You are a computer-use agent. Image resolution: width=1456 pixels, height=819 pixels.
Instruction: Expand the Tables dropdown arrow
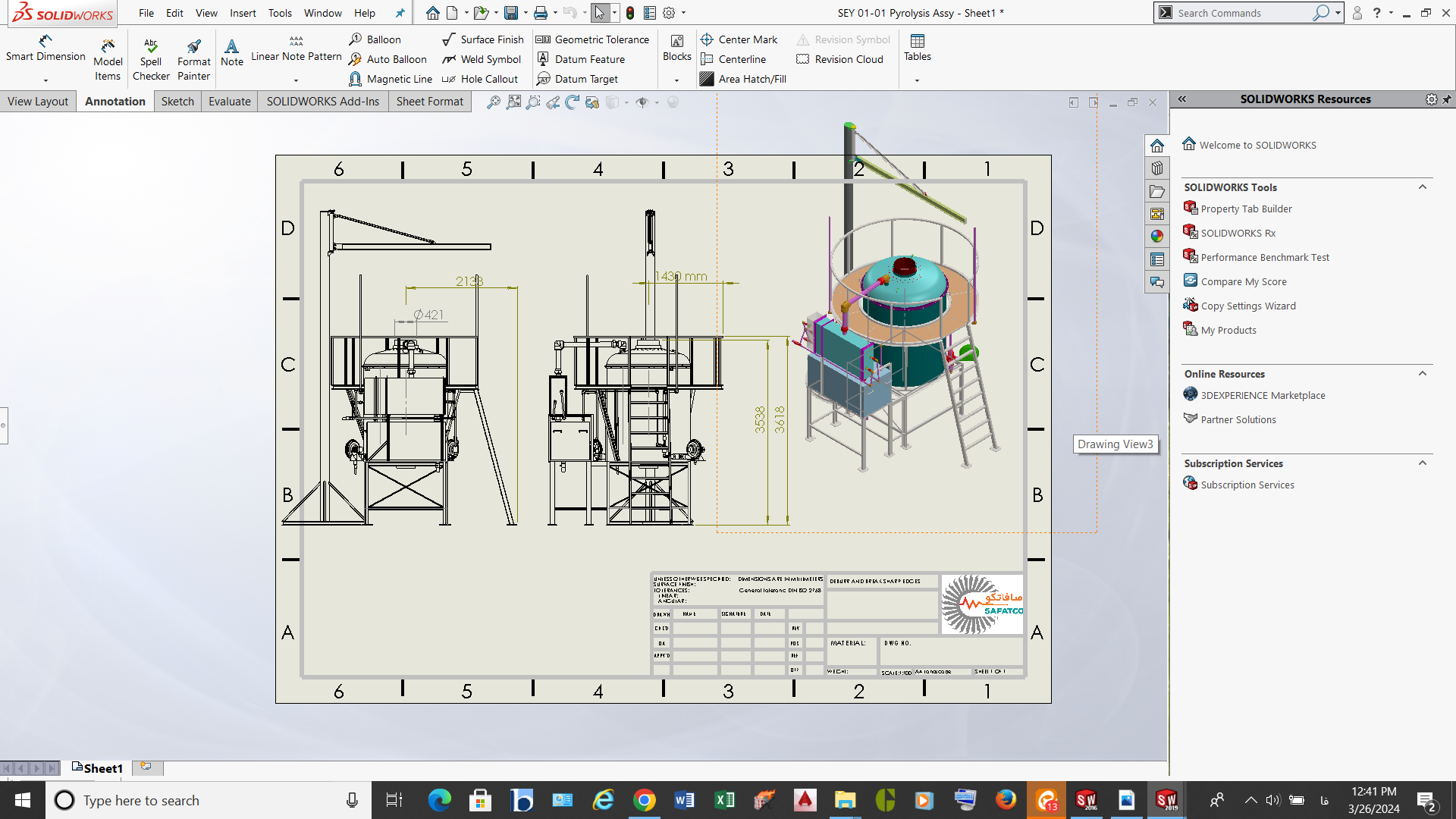[x=917, y=80]
